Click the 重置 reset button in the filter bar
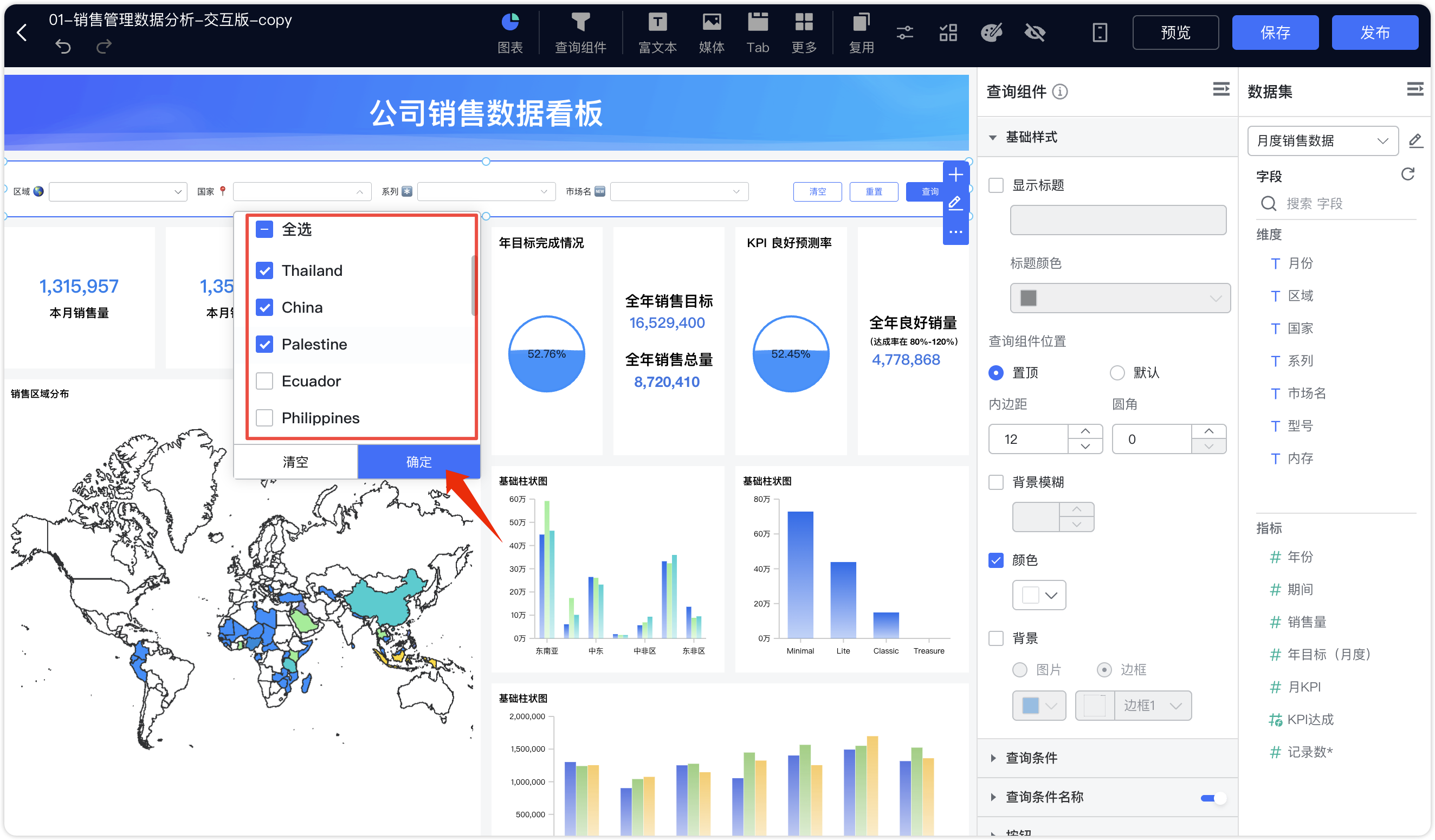1435x840 pixels. pyautogui.click(x=873, y=192)
